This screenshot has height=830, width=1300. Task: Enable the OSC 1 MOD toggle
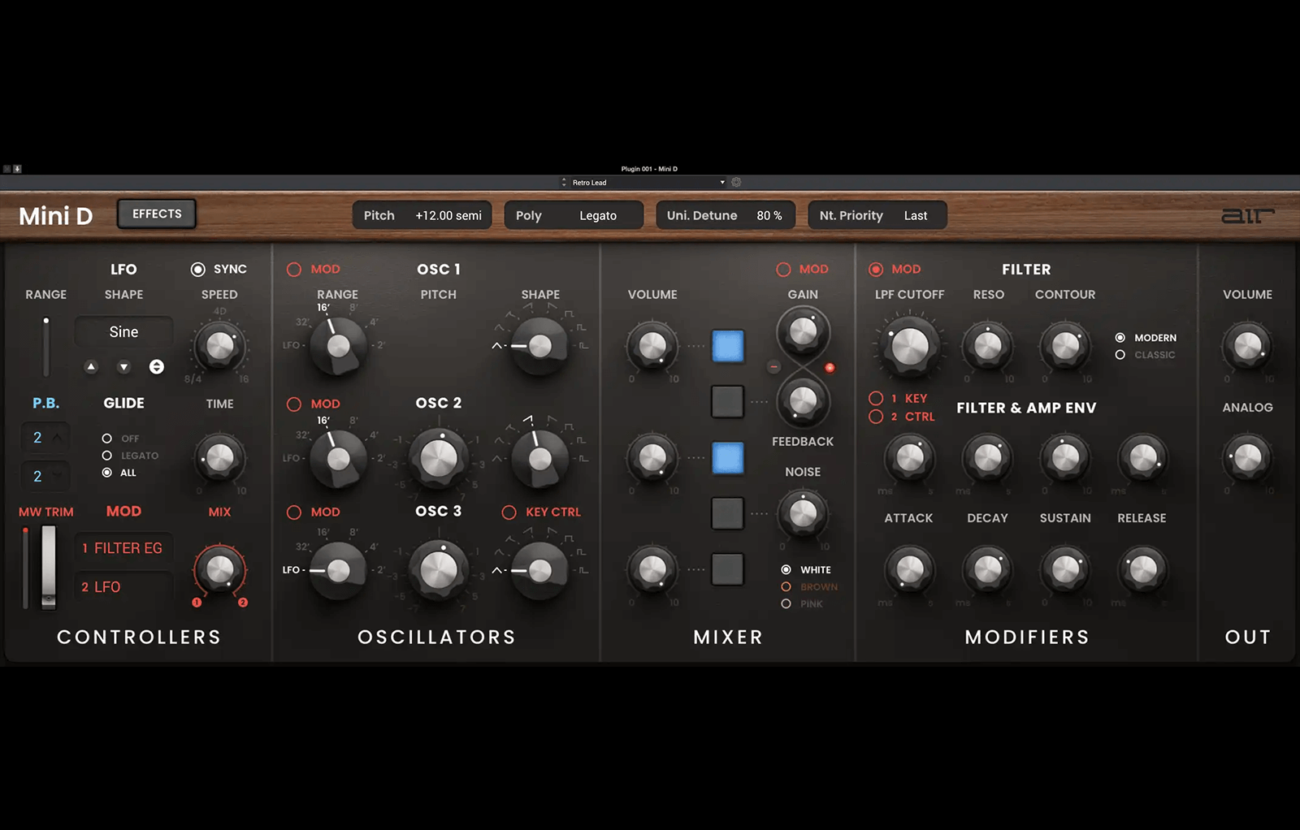coord(294,269)
